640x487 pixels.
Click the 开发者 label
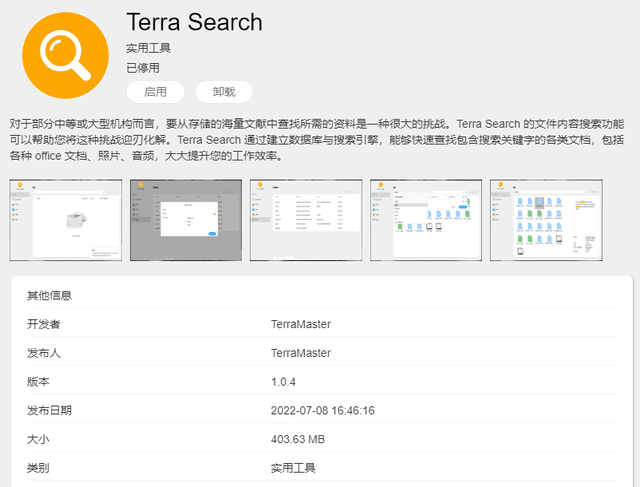tap(44, 324)
